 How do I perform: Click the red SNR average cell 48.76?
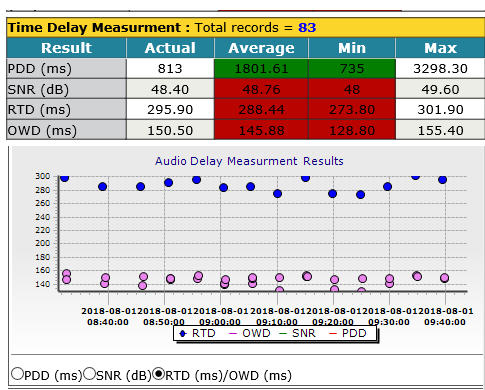[x=261, y=89]
